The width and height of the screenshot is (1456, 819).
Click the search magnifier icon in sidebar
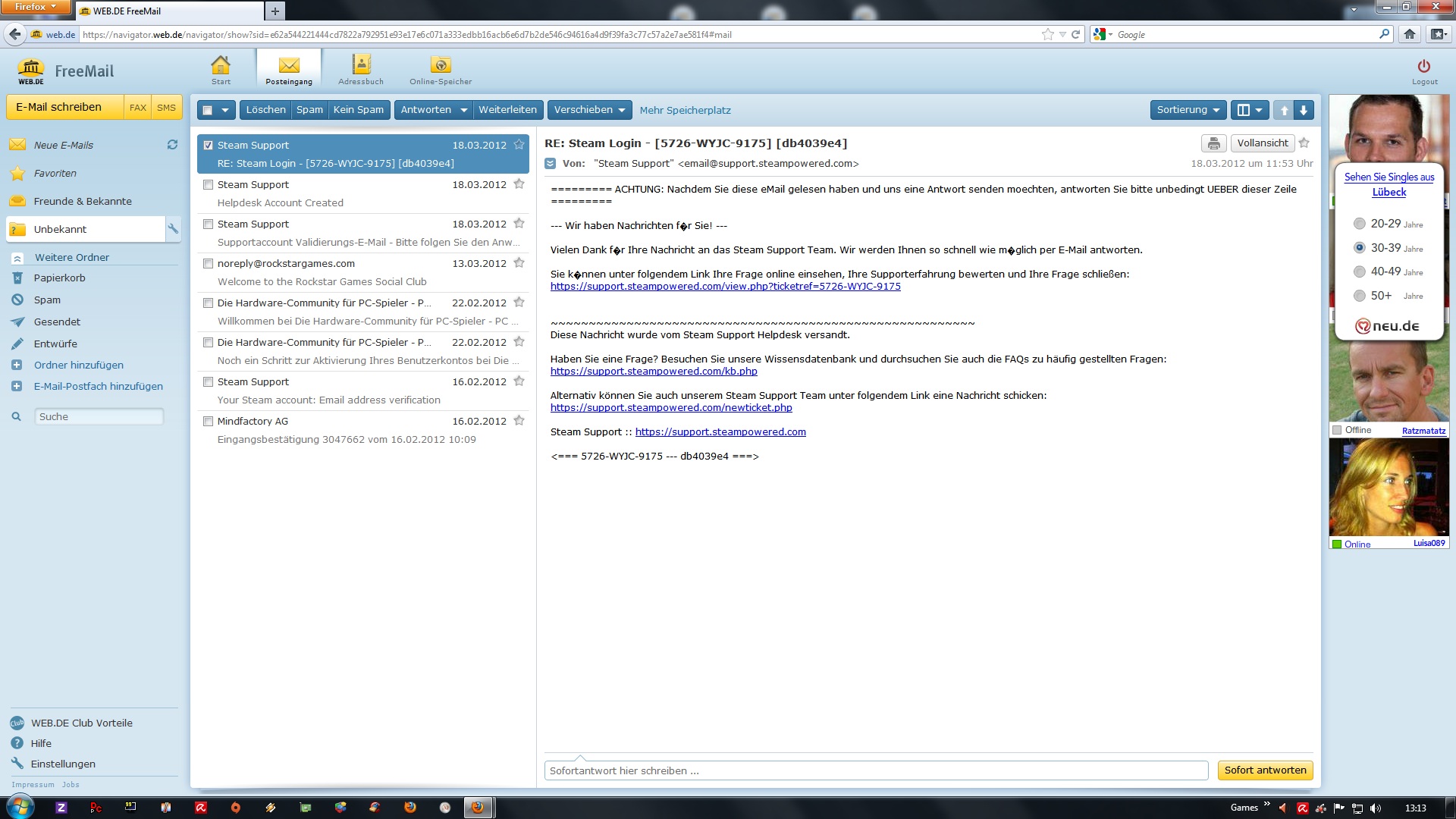(x=16, y=416)
